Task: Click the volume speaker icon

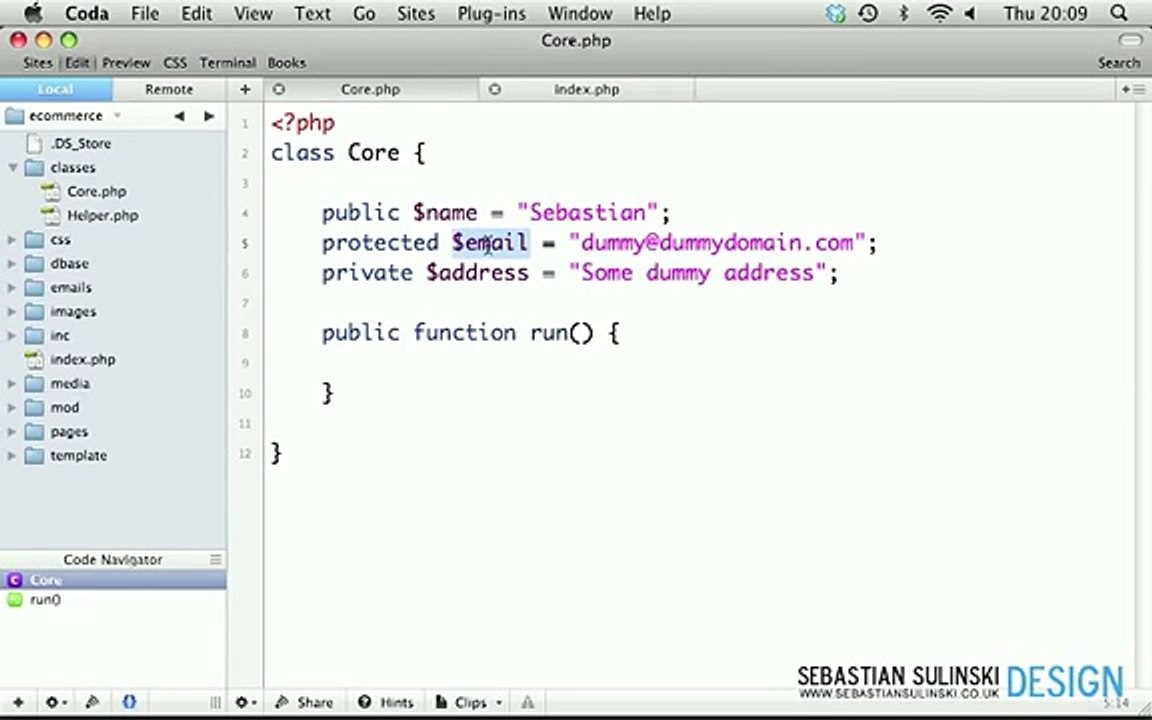Action: click(x=970, y=13)
